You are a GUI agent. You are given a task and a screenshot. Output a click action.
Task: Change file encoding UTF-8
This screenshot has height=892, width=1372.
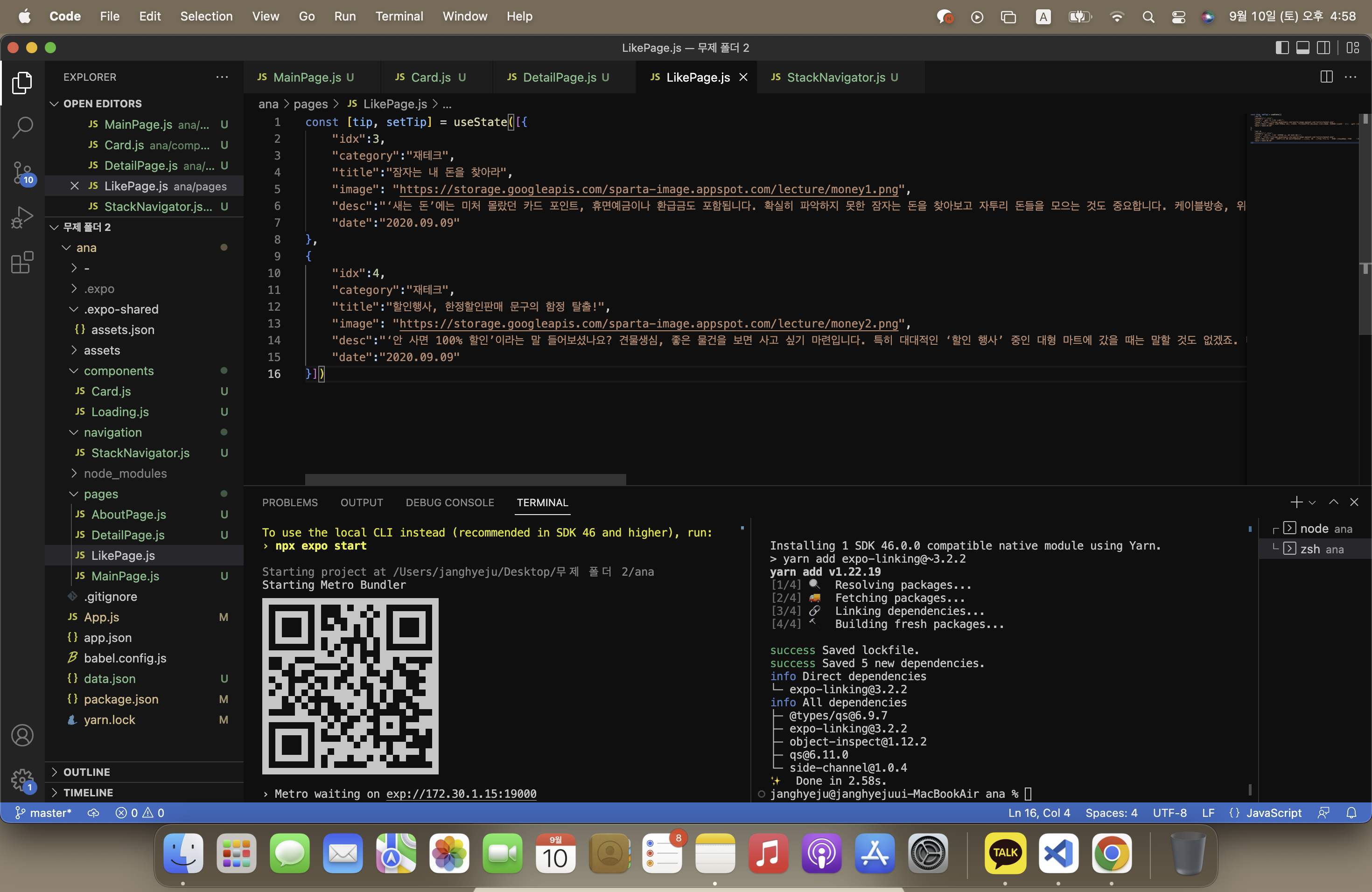pos(1169,813)
